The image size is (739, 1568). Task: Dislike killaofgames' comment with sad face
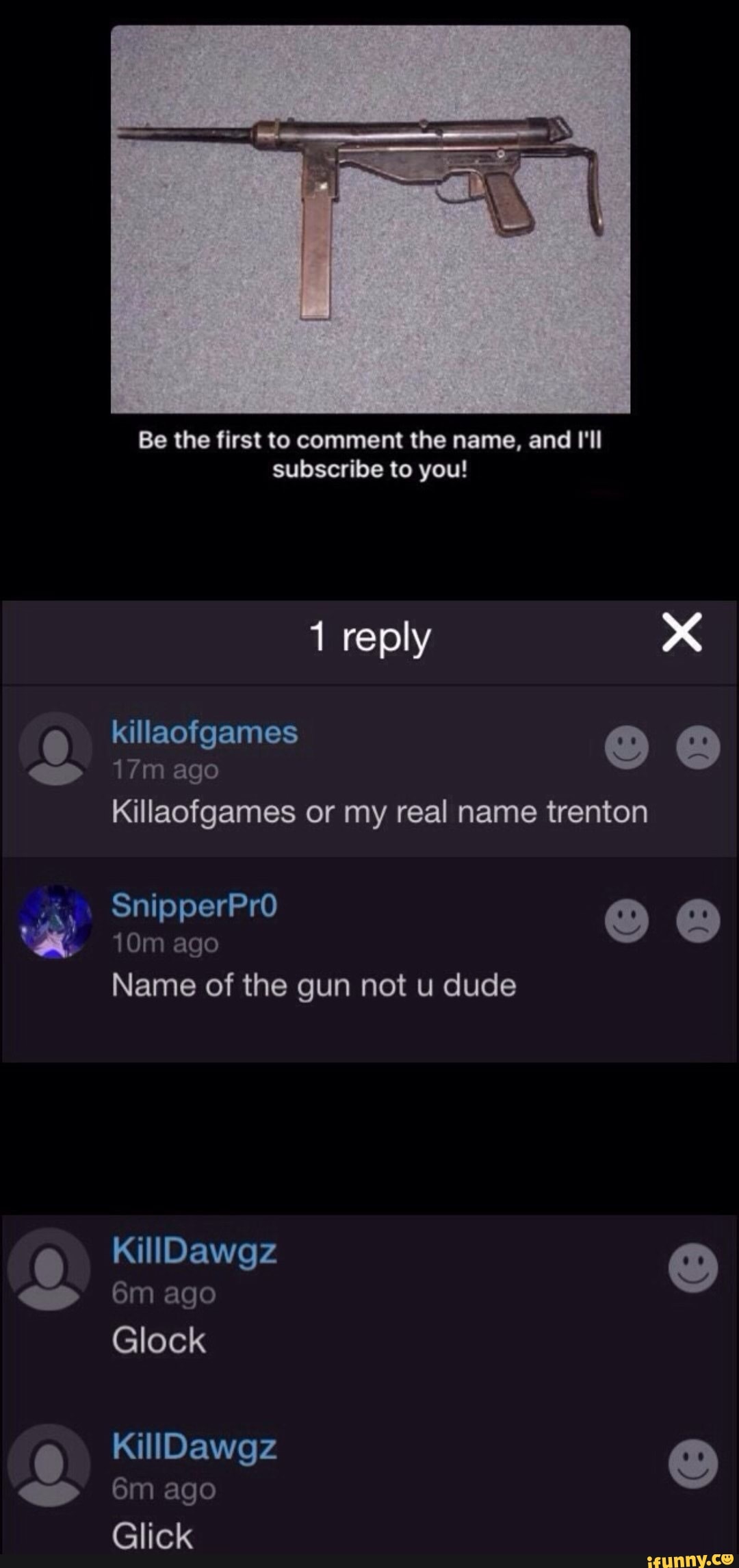(x=698, y=747)
